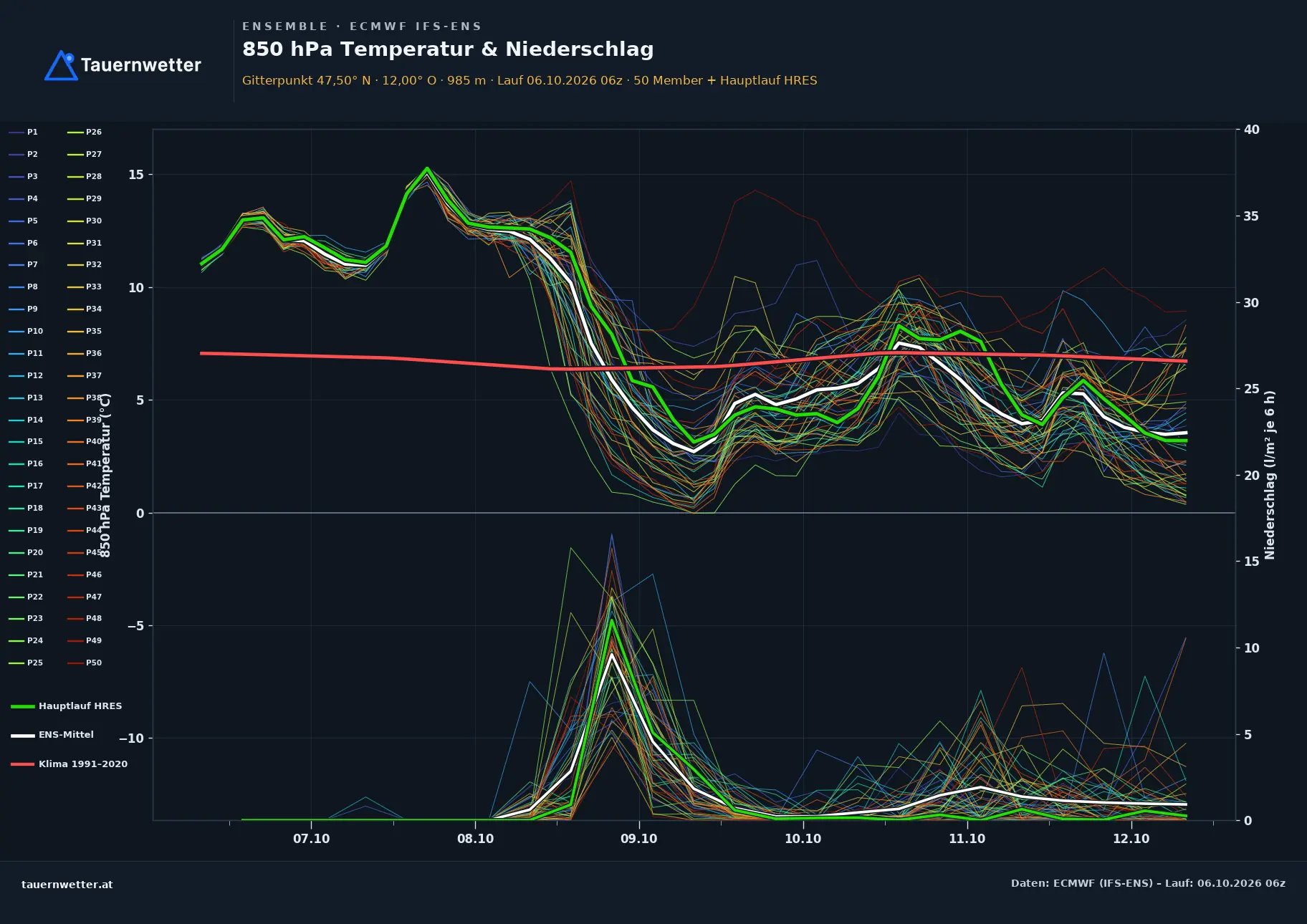Click the white ENS-Mittel legend line

(x=23, y=736)
